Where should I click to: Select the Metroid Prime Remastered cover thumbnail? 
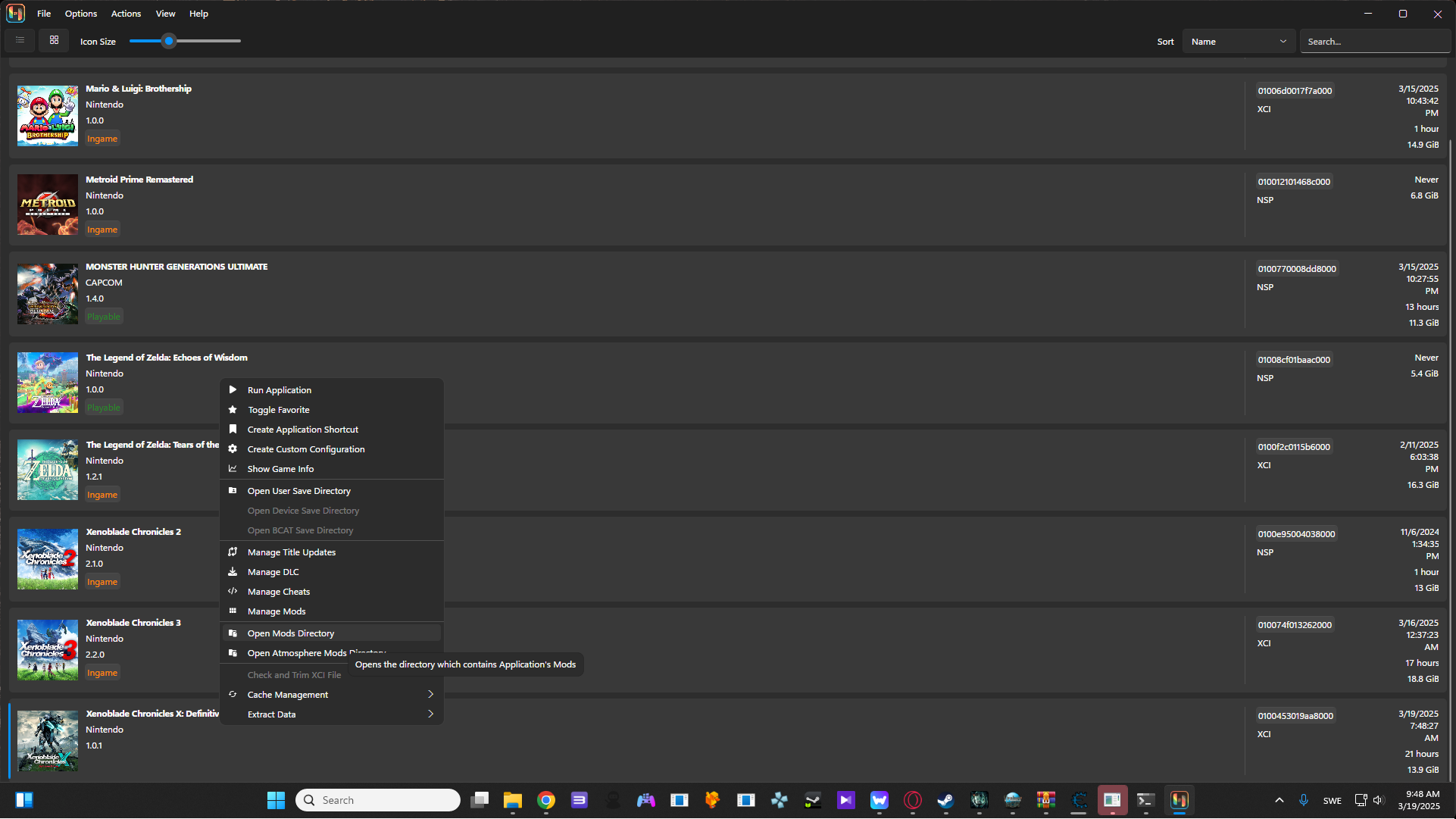[48, 205]
